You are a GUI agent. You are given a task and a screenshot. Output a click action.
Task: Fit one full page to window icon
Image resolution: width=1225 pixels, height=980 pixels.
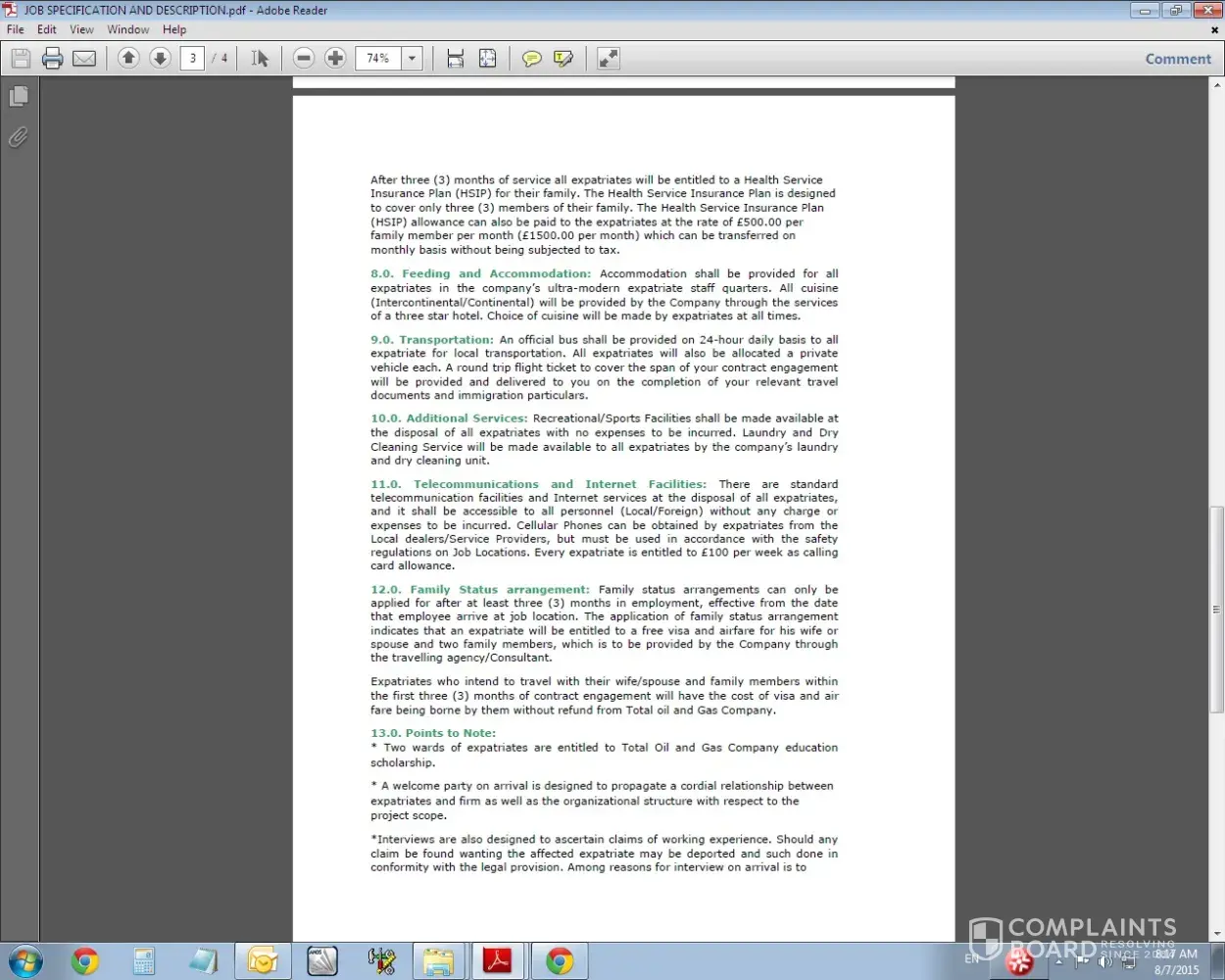coord(487,59)
